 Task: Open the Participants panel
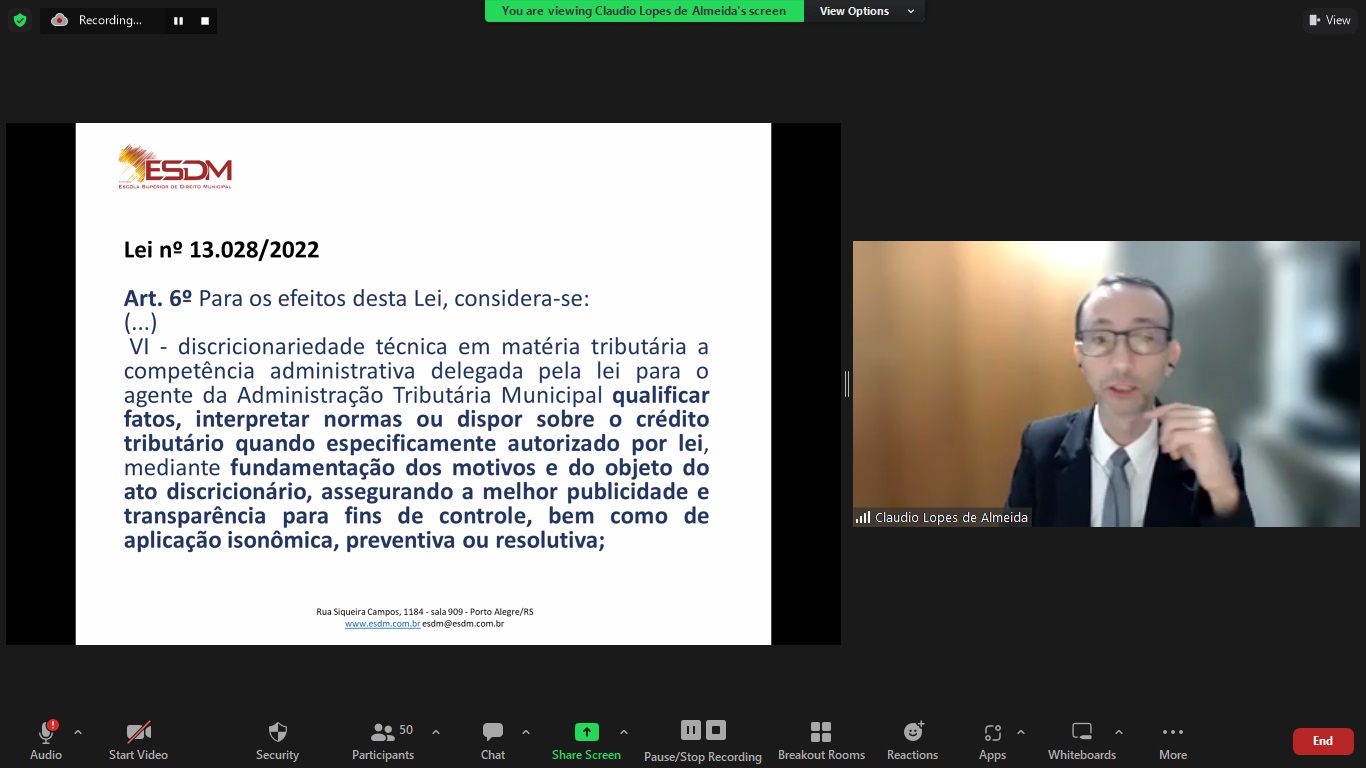click(x=383, y=741)
